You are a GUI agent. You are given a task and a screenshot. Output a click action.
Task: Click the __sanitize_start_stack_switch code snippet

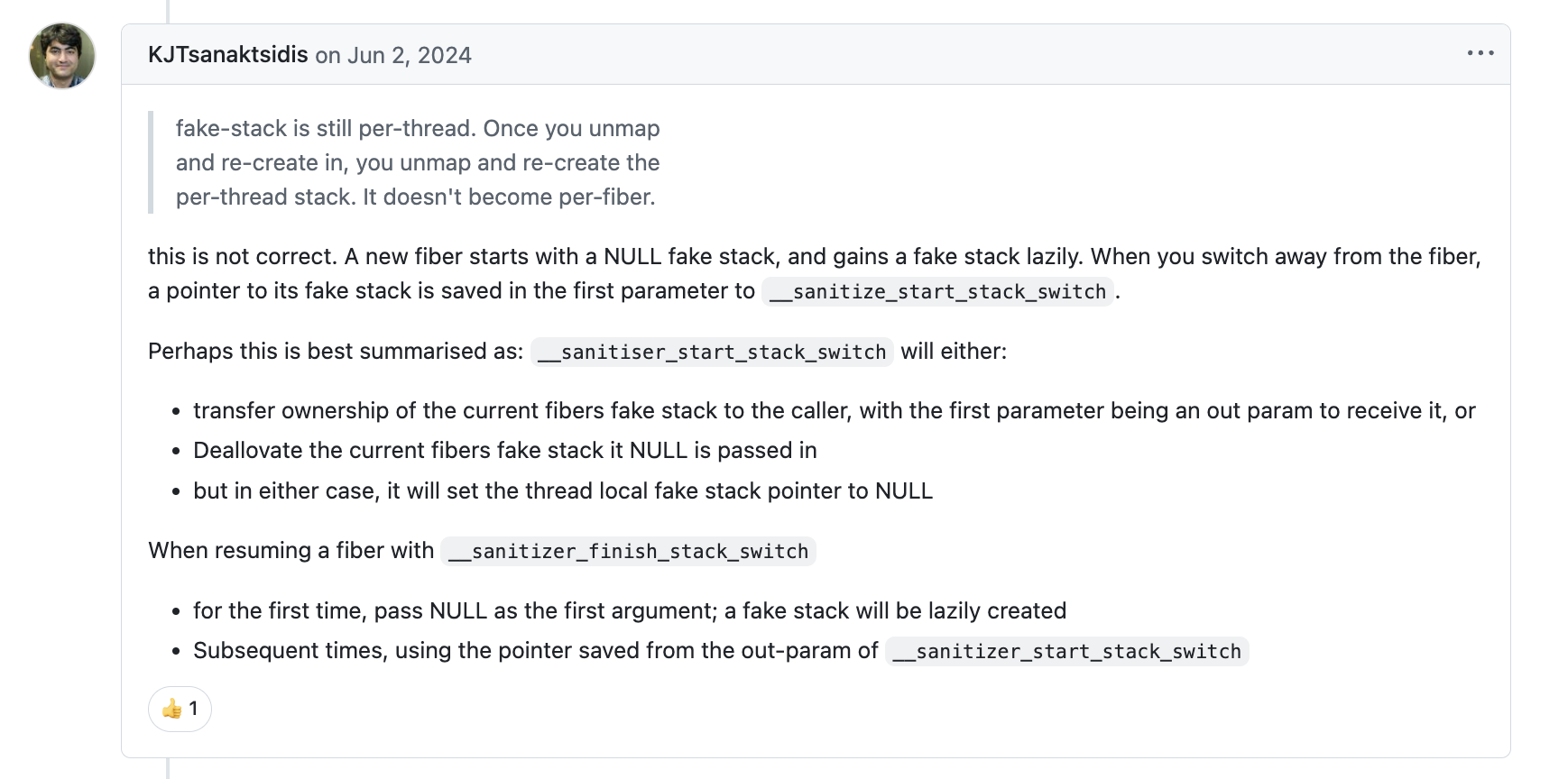click(x=937, y=291)
